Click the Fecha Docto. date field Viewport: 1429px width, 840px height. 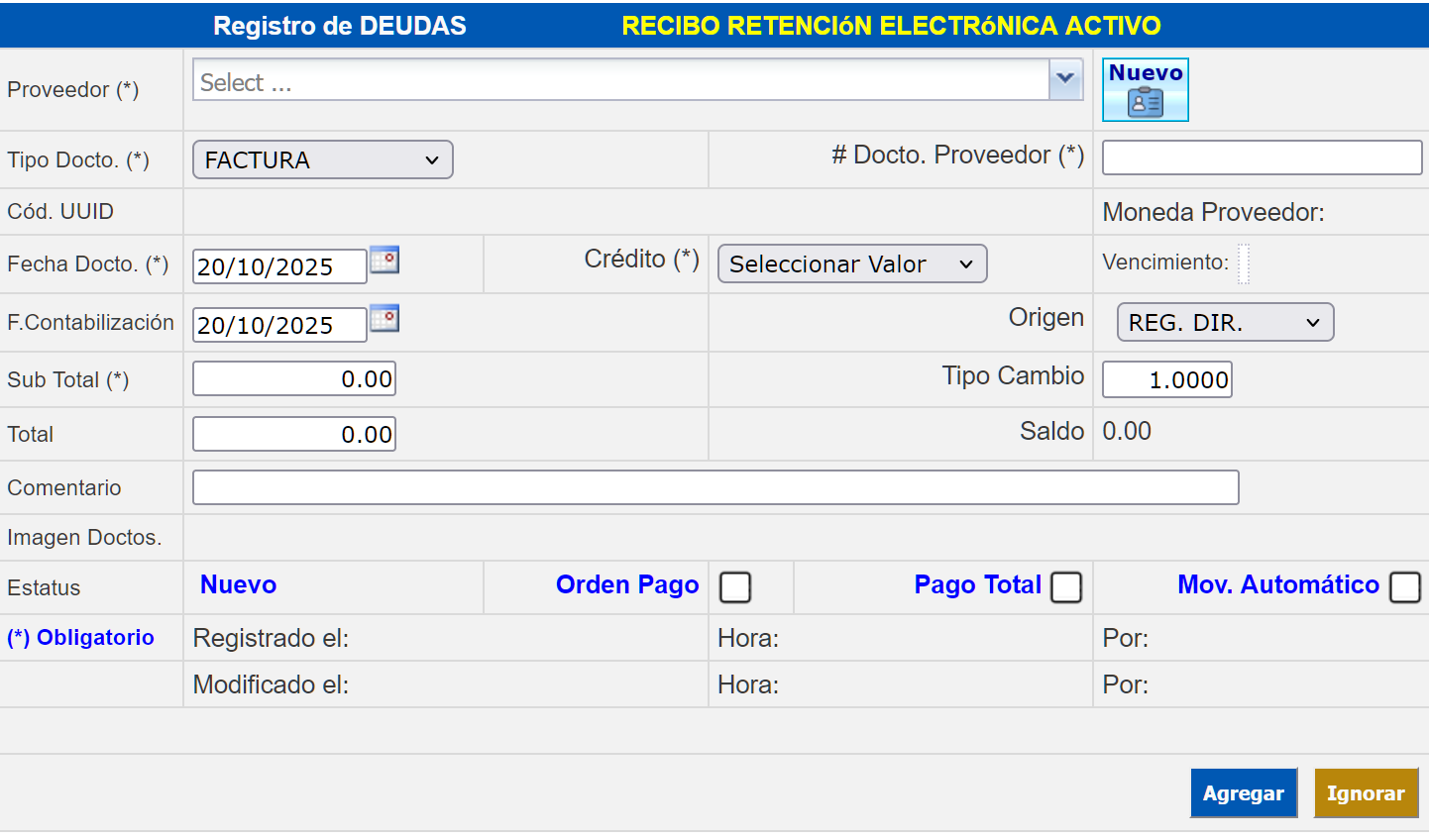279,266
